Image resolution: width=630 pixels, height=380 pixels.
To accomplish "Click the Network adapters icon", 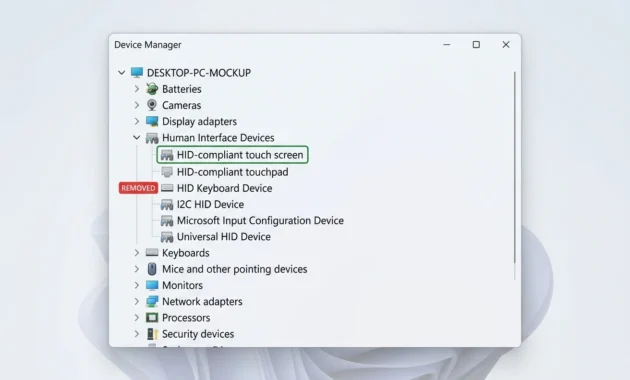I will 152,301.
